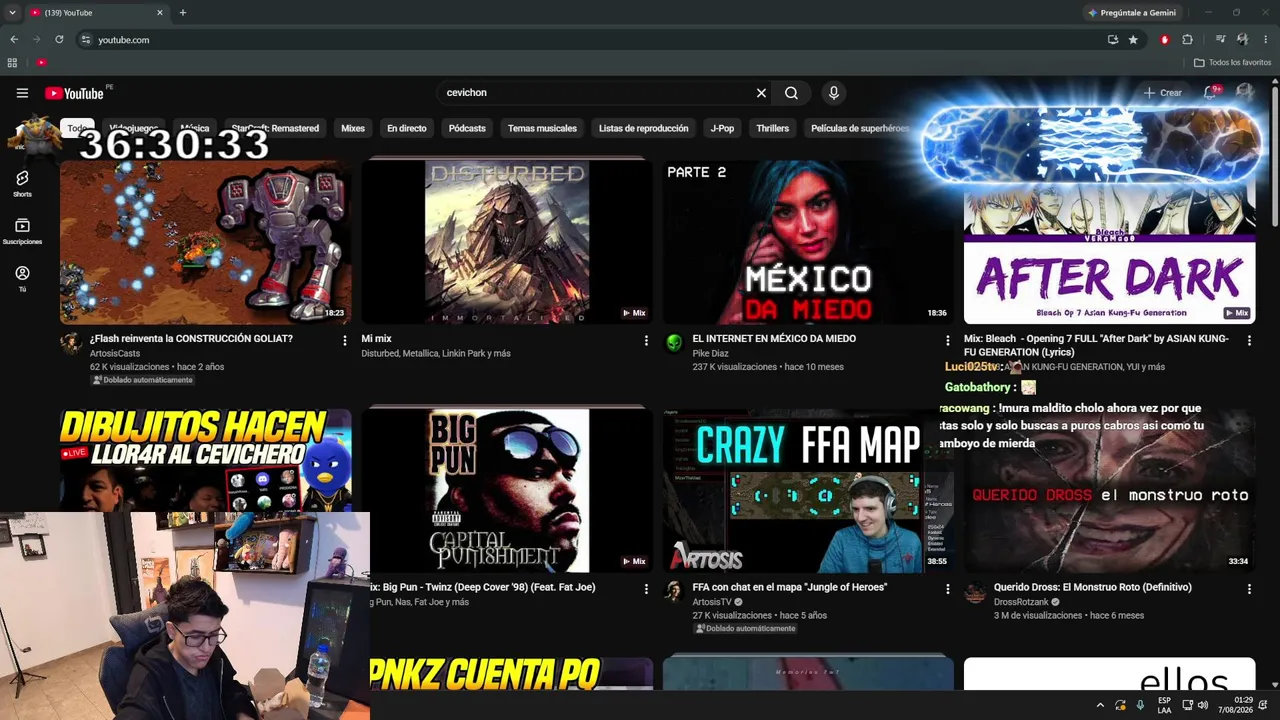
Task: Select the Pódcasts filter chip
Action: tap(467, 128)
